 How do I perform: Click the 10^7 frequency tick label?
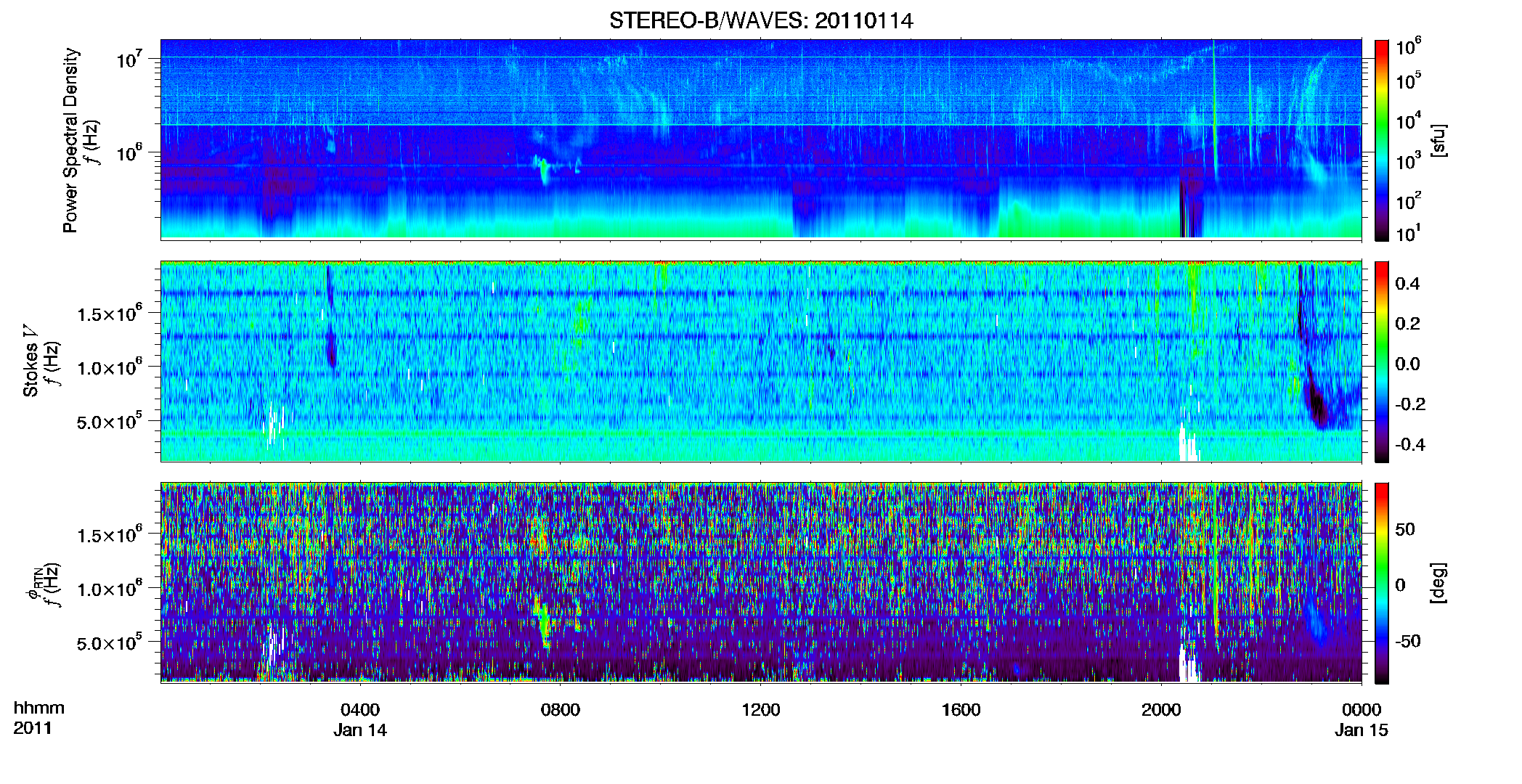129,59
